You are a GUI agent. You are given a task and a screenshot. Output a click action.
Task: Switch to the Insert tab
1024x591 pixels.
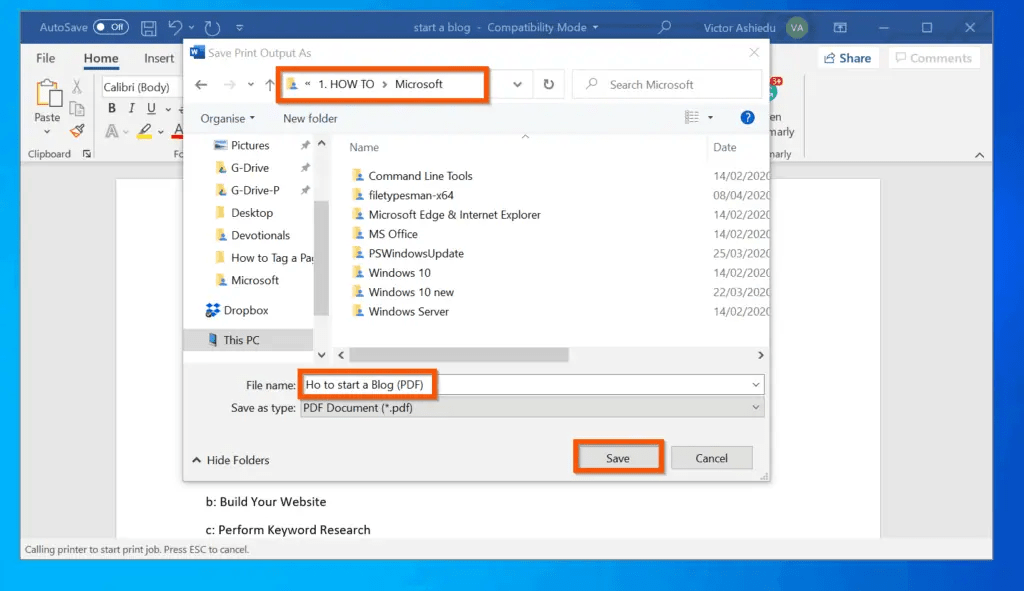pyautogui.click(x=158, y=58)
